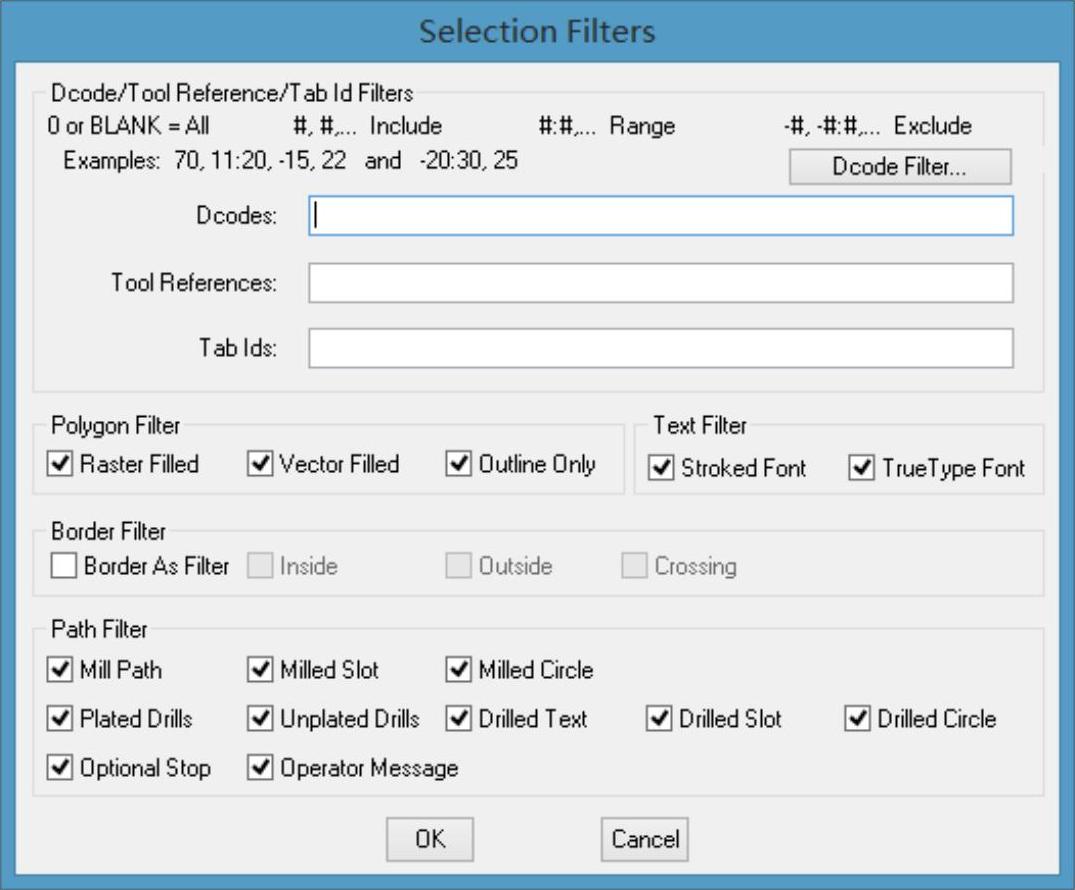Focus the Dcodes input field
1075x890 pixels.
(x=660, y=216)
